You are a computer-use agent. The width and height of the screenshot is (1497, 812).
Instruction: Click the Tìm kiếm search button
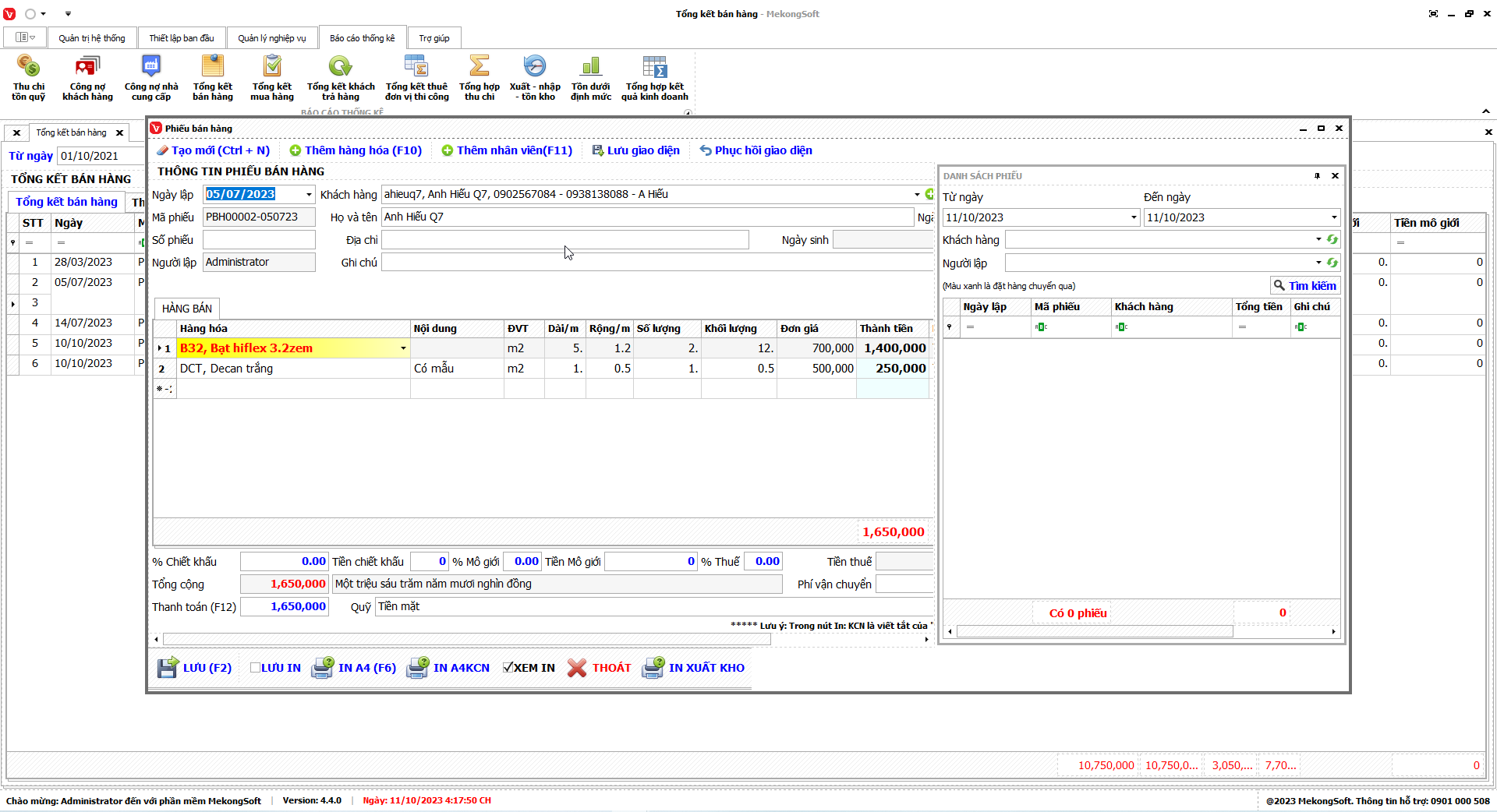(x=1304, y=286)
